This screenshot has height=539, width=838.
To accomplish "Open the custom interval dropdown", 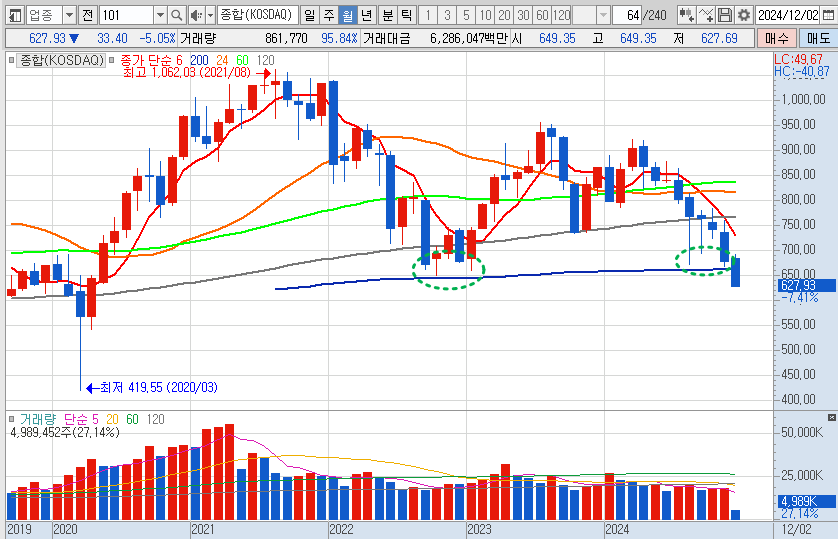I will click(603, 15).
